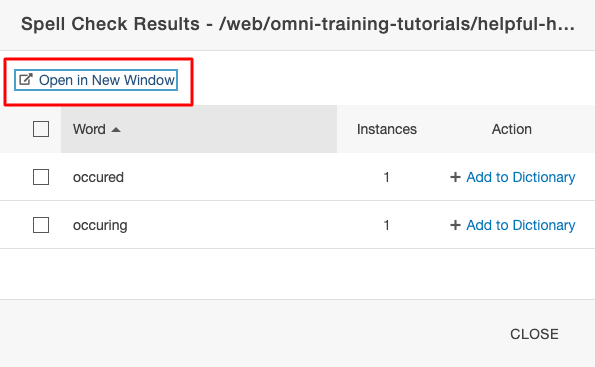Open spell check results in a new window
Screen dimensions: 595x367
(96, 80)
